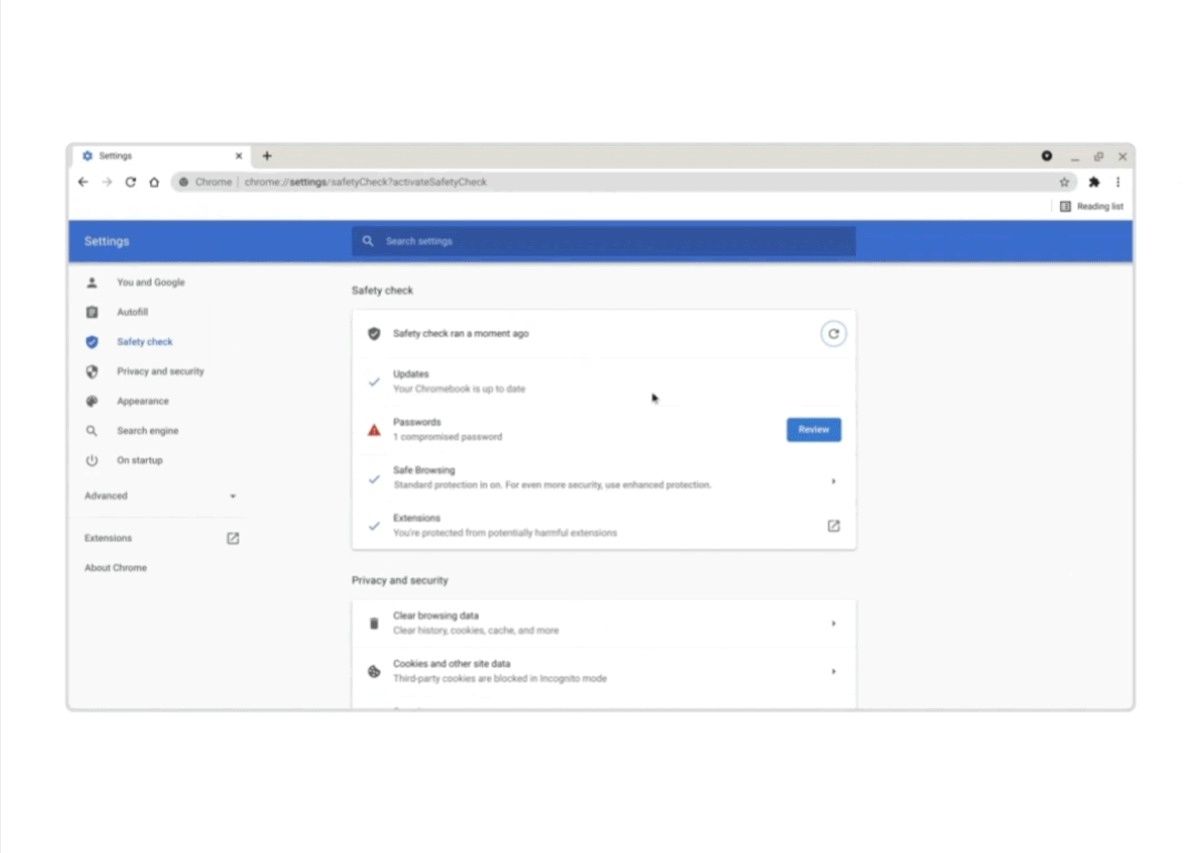Click the Home icon in the browser toolbar

[x=154, y=182]
